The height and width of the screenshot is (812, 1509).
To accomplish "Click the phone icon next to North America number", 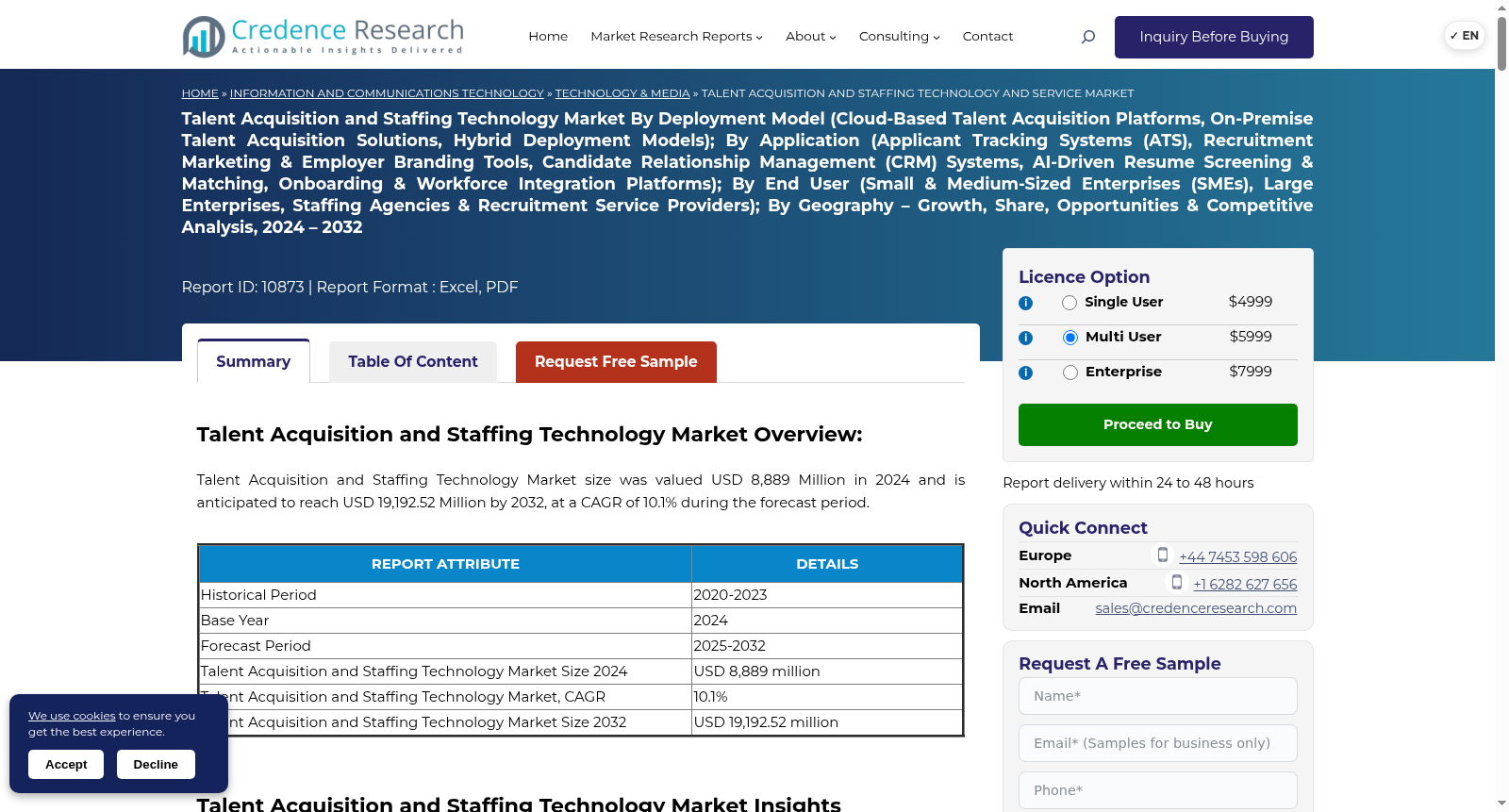I will tap(1177, 583).
